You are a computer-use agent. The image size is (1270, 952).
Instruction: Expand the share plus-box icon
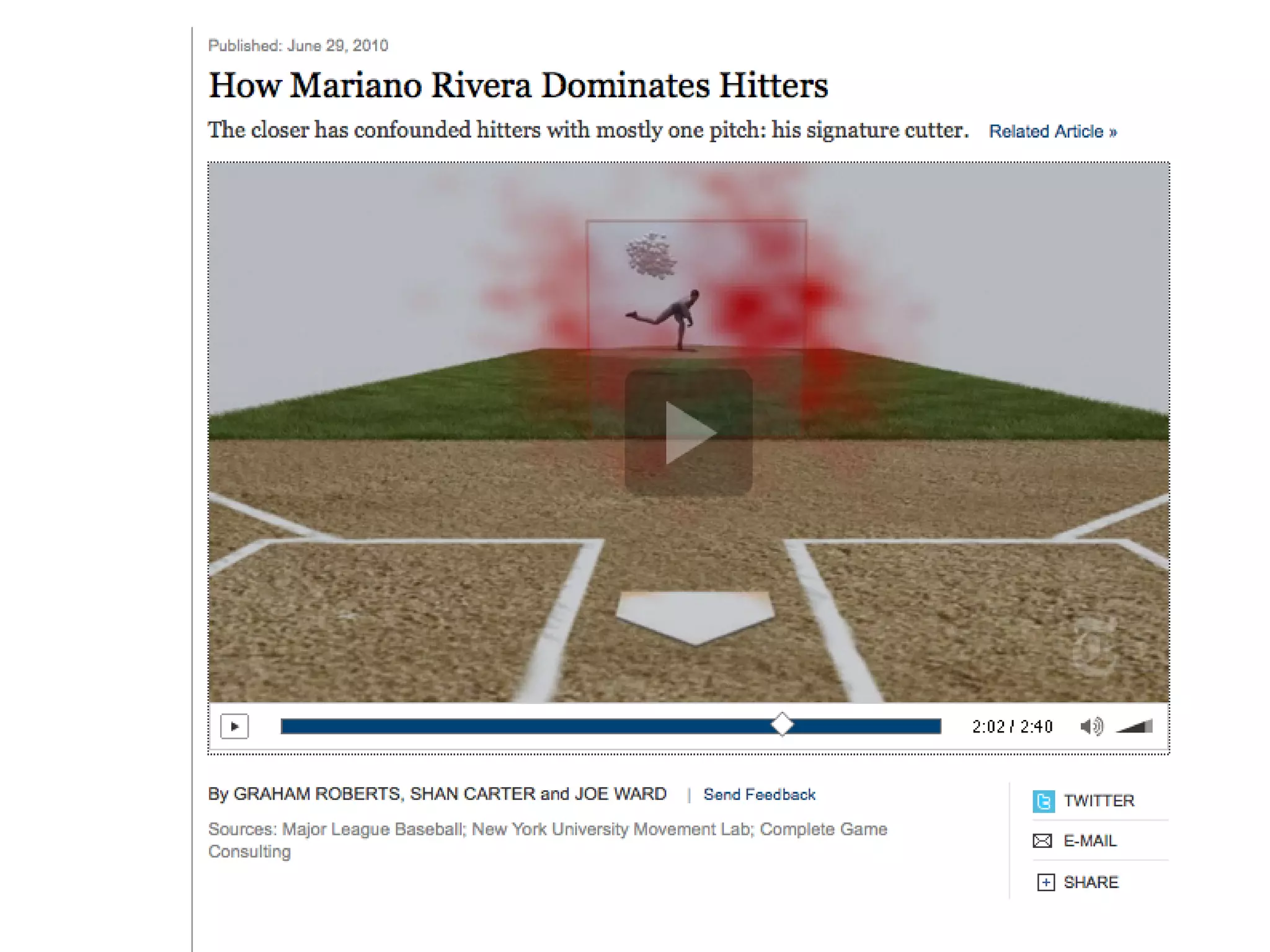[1046, 882]
